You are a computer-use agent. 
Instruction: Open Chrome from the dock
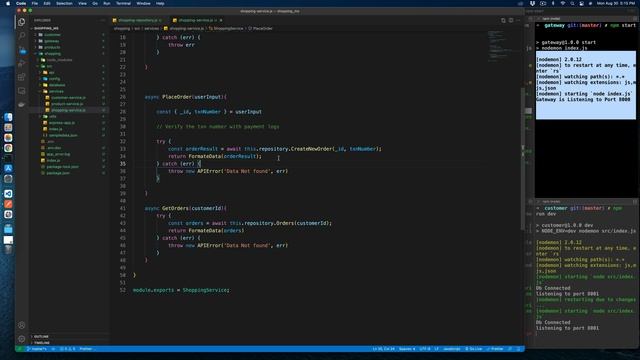8,148
